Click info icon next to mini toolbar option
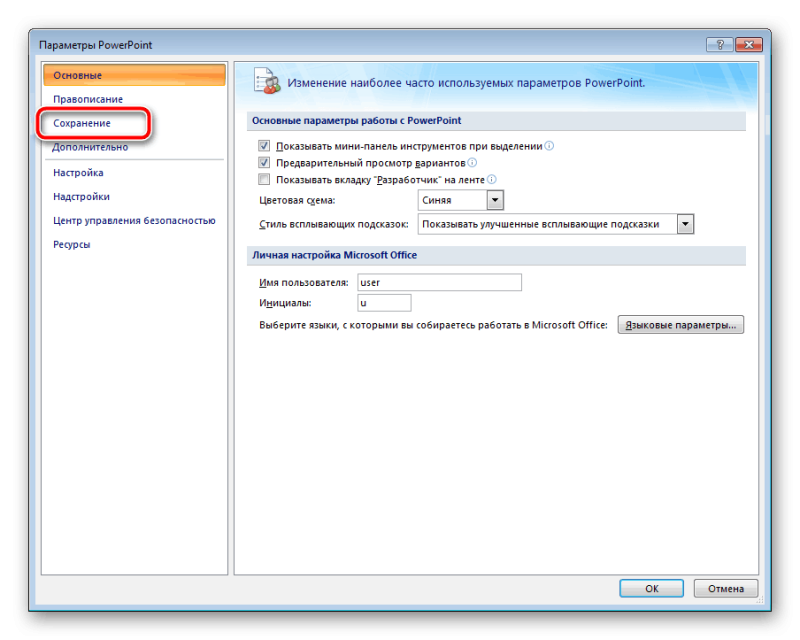This screenshot has height=640, width=800. pyautogui.click(x=549, y=146)
